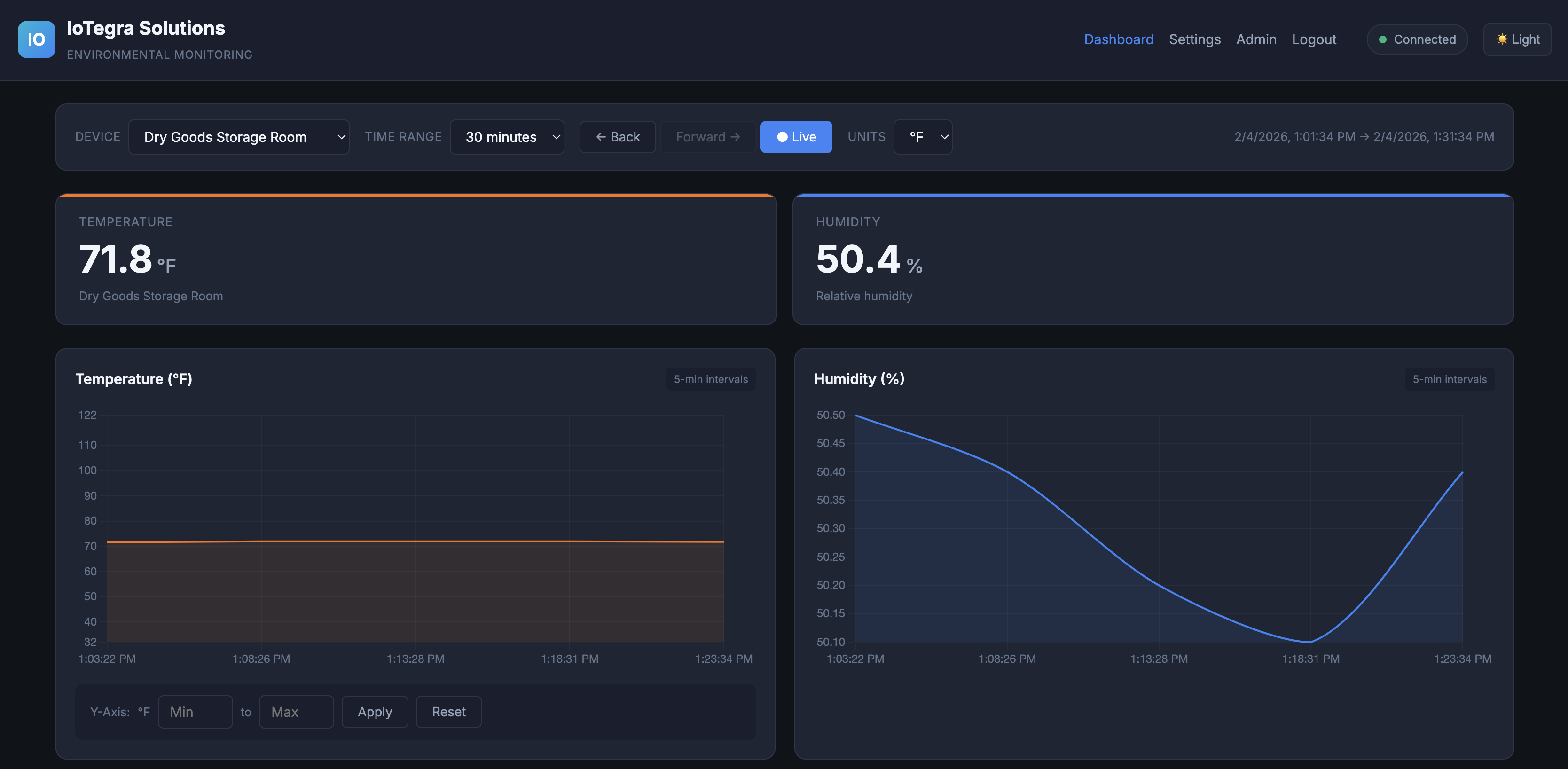The width and height of the screenshot is (1568, 769).
Task: Click the forward arrow in the time controls
Action: click(708, 136)
